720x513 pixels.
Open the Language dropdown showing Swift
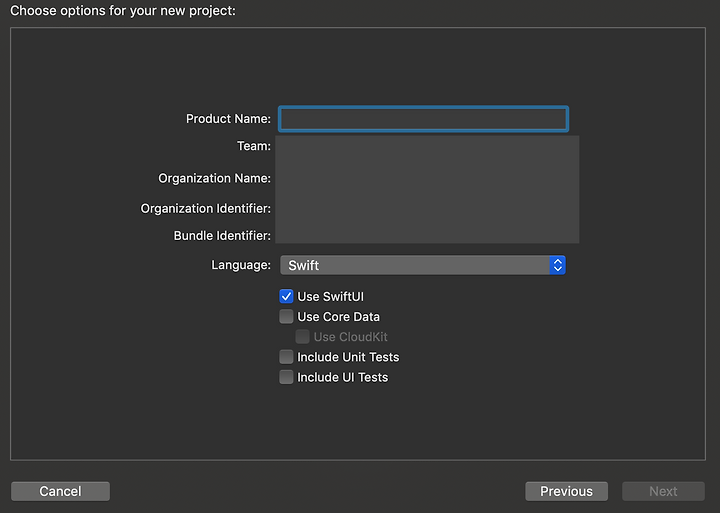[422, 265]
